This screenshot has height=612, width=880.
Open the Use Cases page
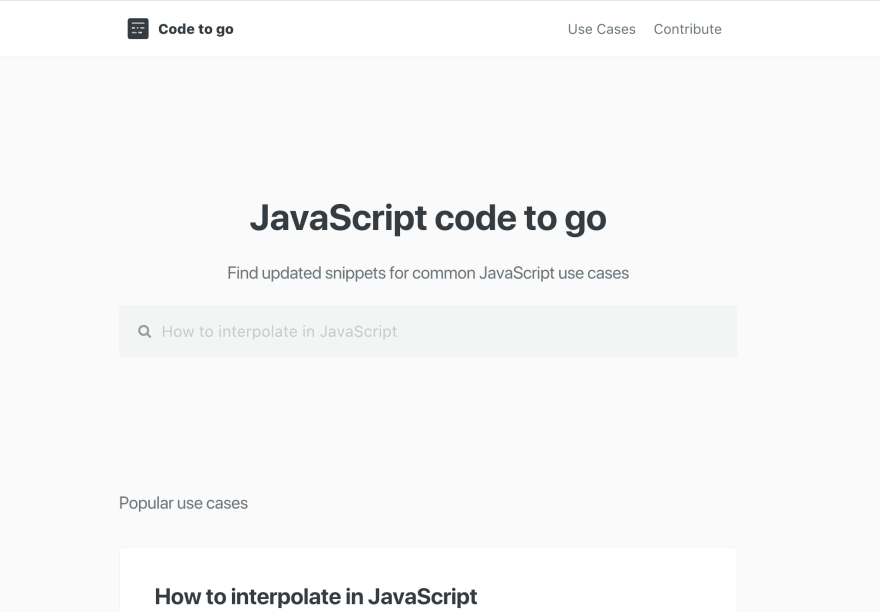[x=601, y=29]
